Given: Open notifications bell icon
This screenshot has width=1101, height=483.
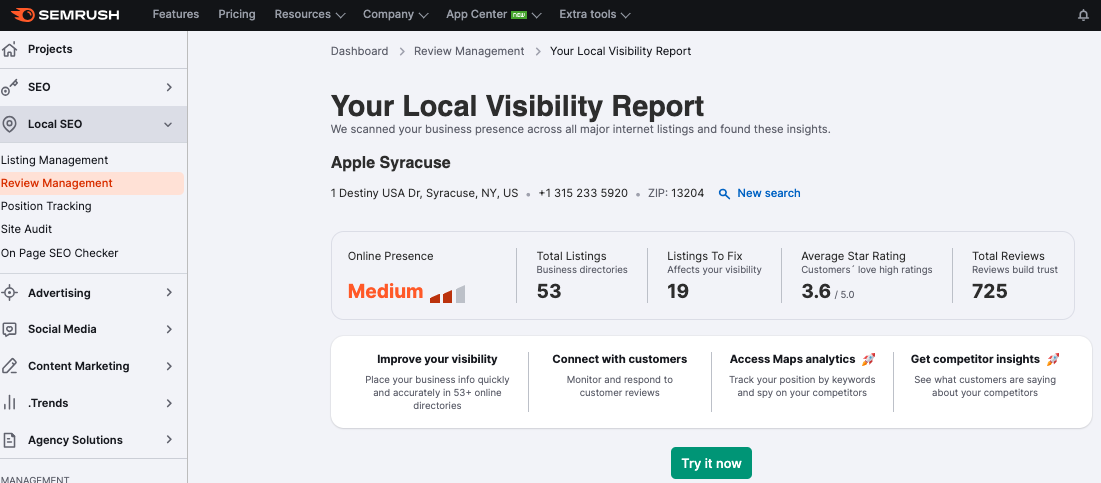Looking at the screenshot, I should (1083, 15).
